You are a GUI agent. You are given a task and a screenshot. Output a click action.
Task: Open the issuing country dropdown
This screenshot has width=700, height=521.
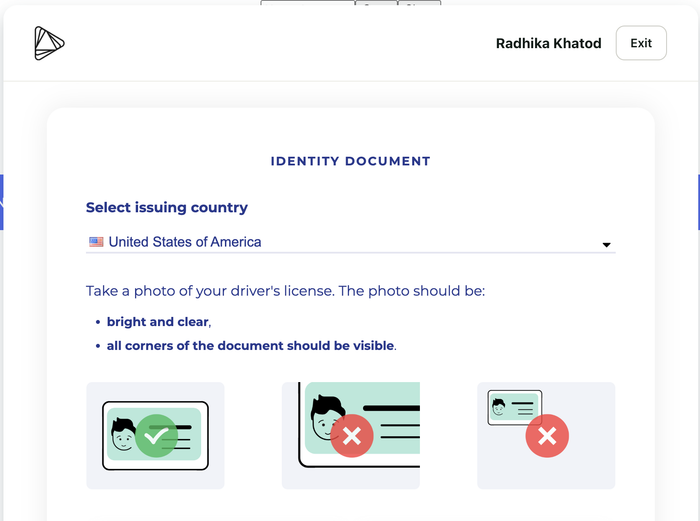coord(350,242)
